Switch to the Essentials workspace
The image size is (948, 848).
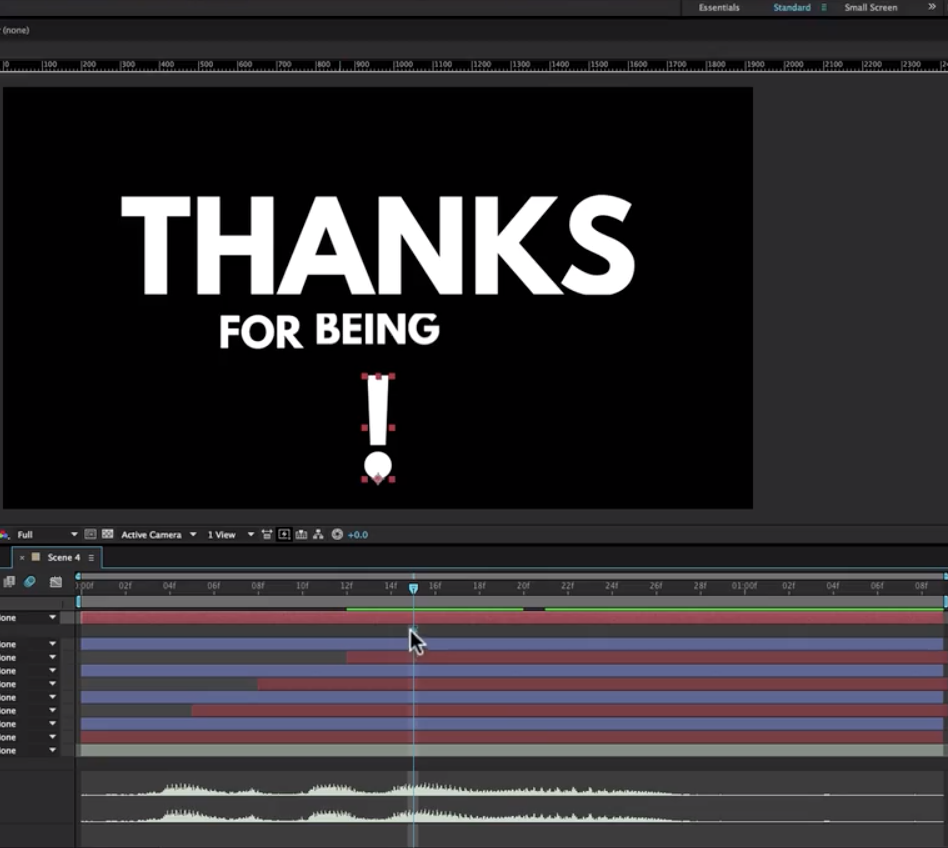click(x=719, y=8)
